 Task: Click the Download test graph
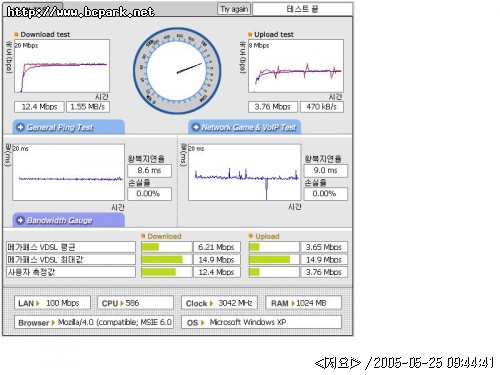62,66
